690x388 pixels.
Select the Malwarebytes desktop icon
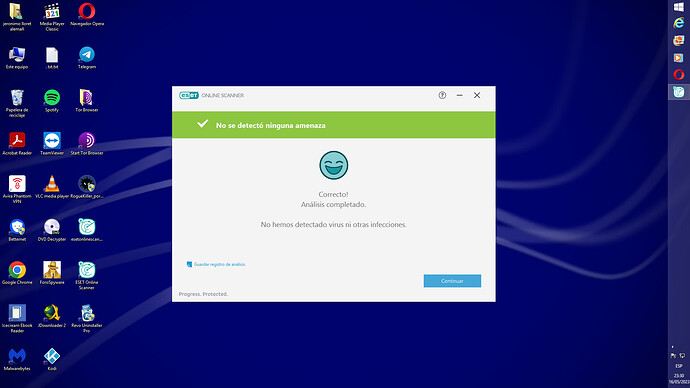pos(17,359)
